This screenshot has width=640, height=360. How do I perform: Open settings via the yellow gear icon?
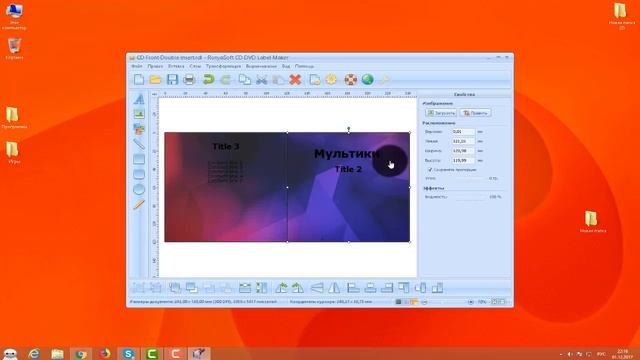pyautogui.click(x=331, y=80)
